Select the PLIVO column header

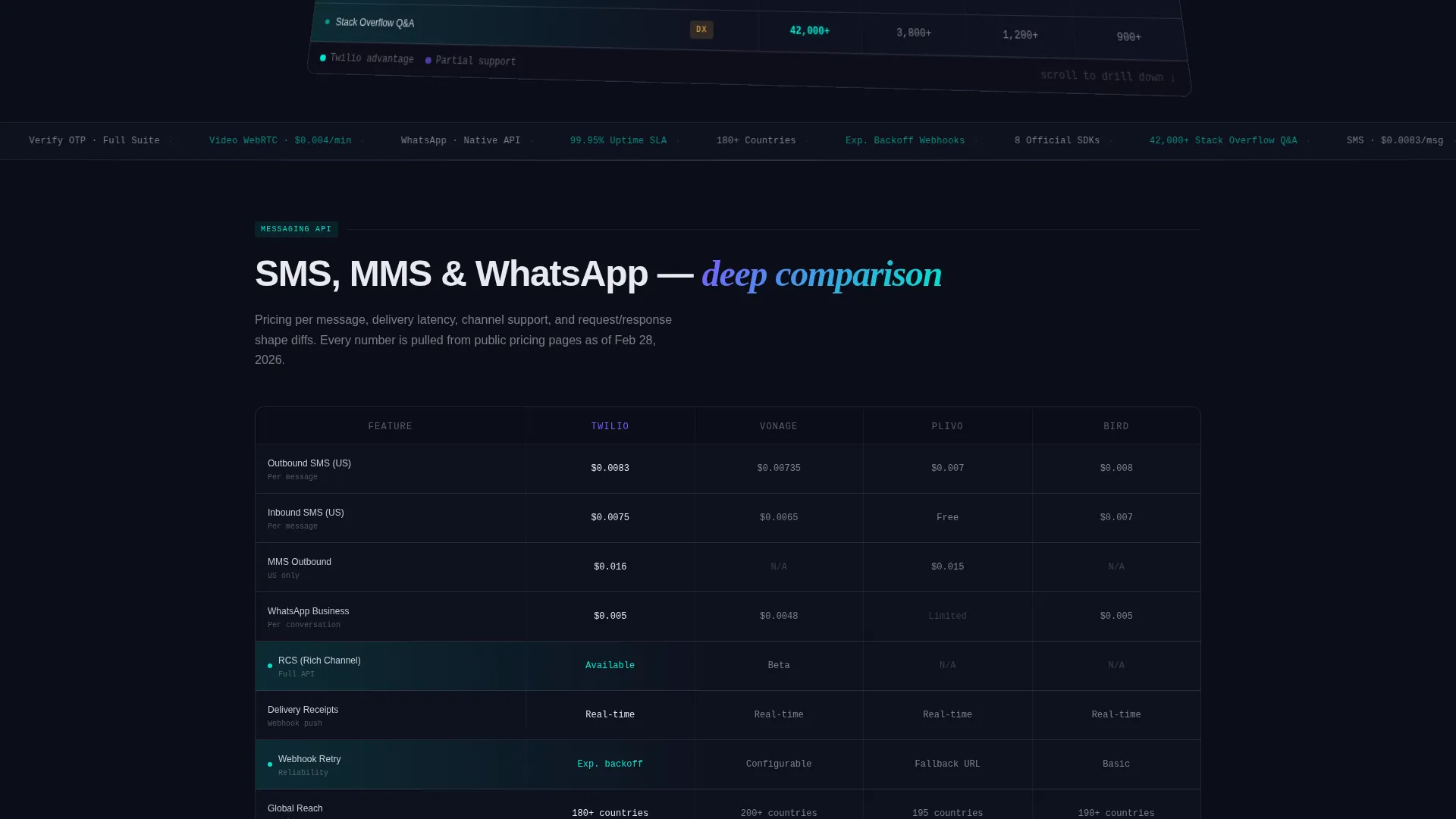pos(948,426)
